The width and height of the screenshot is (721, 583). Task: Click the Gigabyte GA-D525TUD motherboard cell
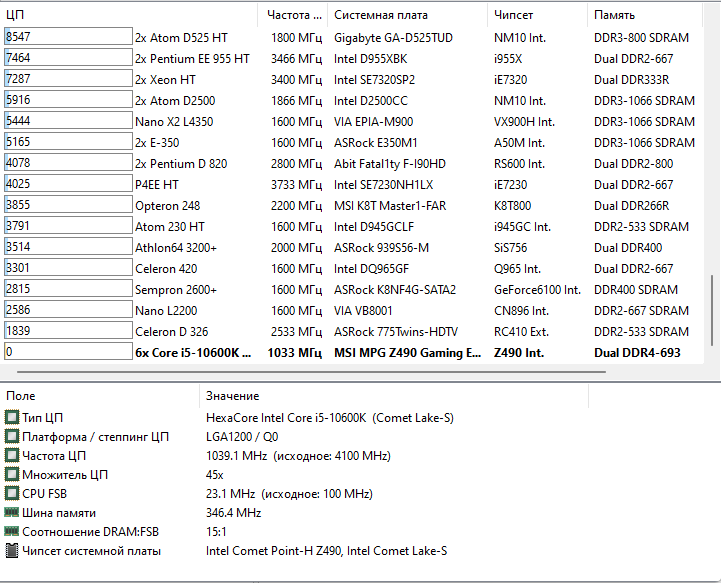pyautogui.click(x=393, y=38)
